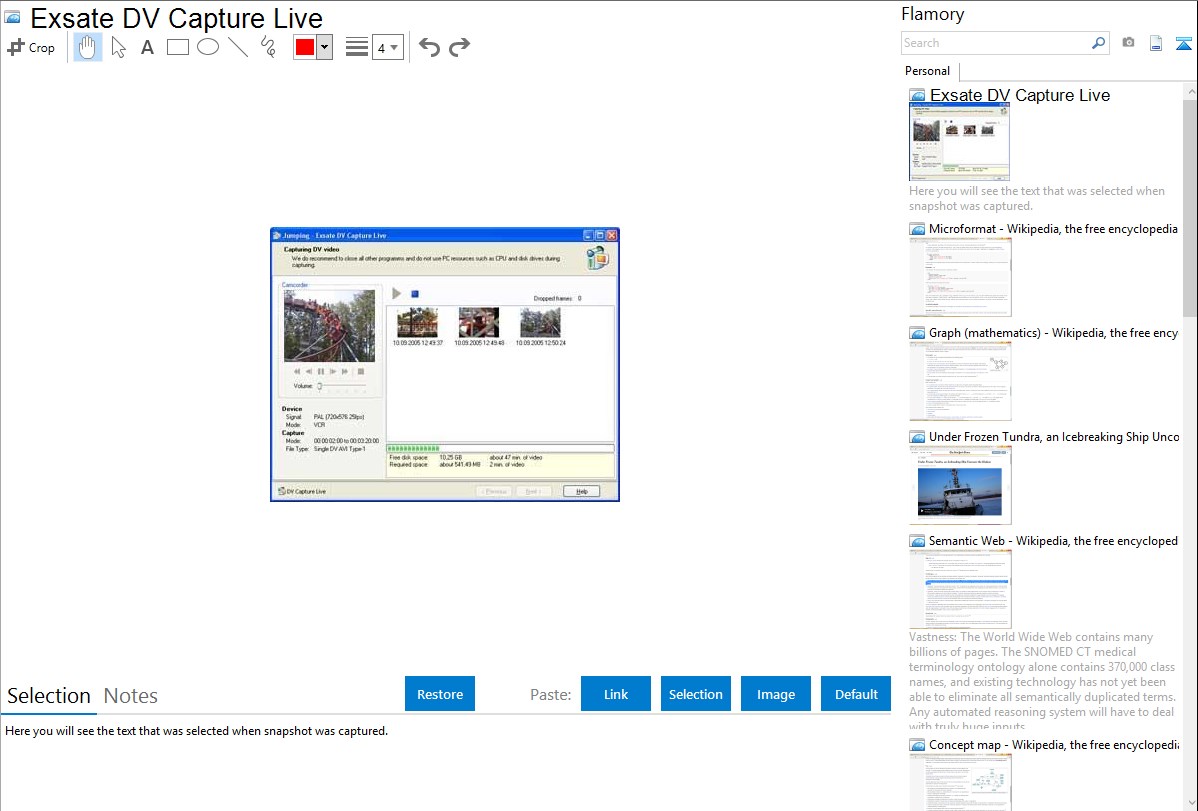This screenshot has width=1198, height=811.
Task: Redo the last undone edit
Action: pos(459,47)
